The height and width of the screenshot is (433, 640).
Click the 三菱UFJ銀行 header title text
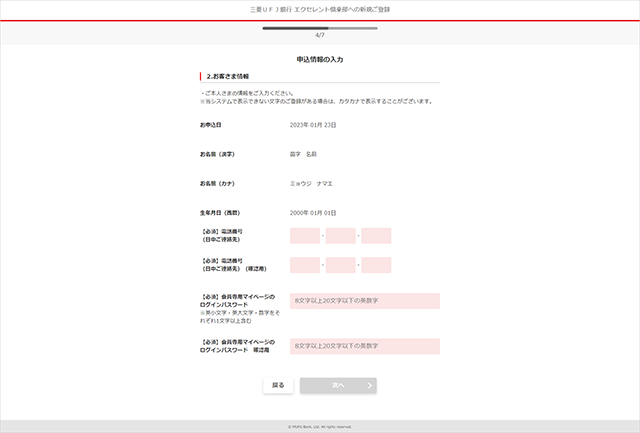point(320,9)
